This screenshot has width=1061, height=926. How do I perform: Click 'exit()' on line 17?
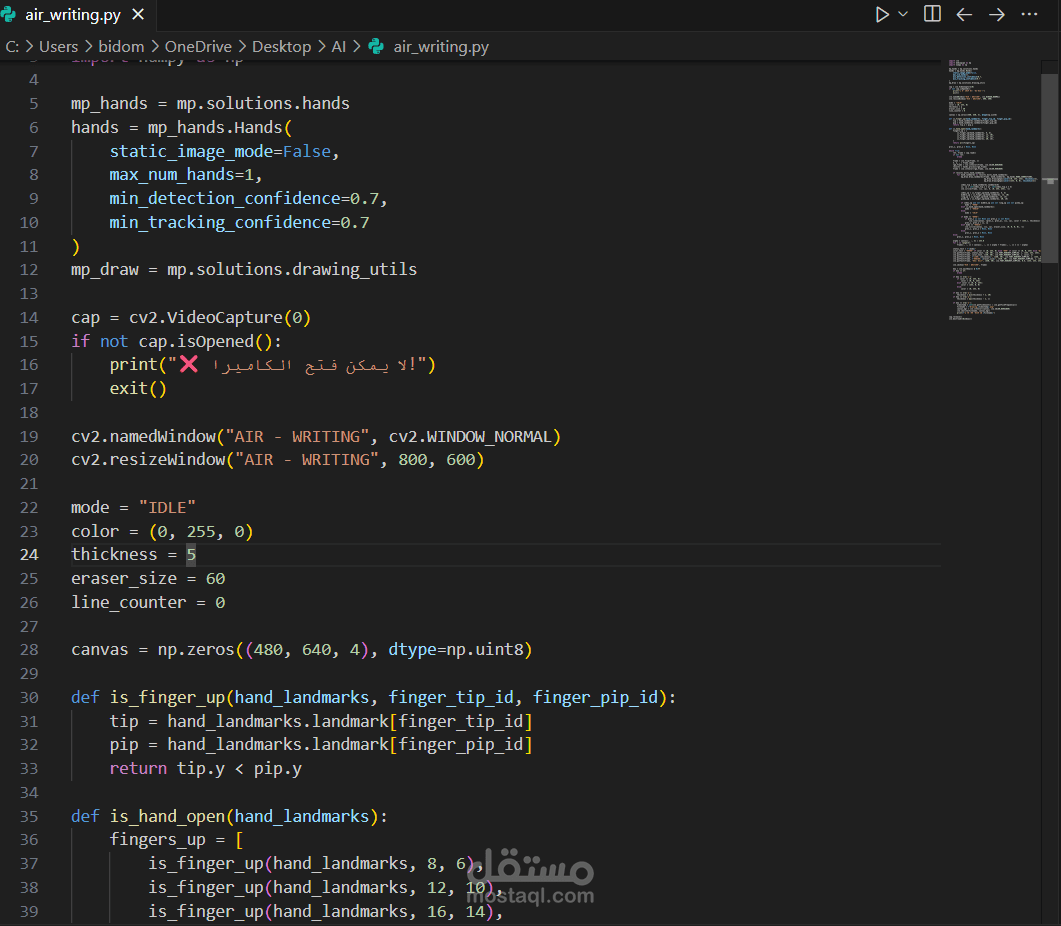coord(138,389)
